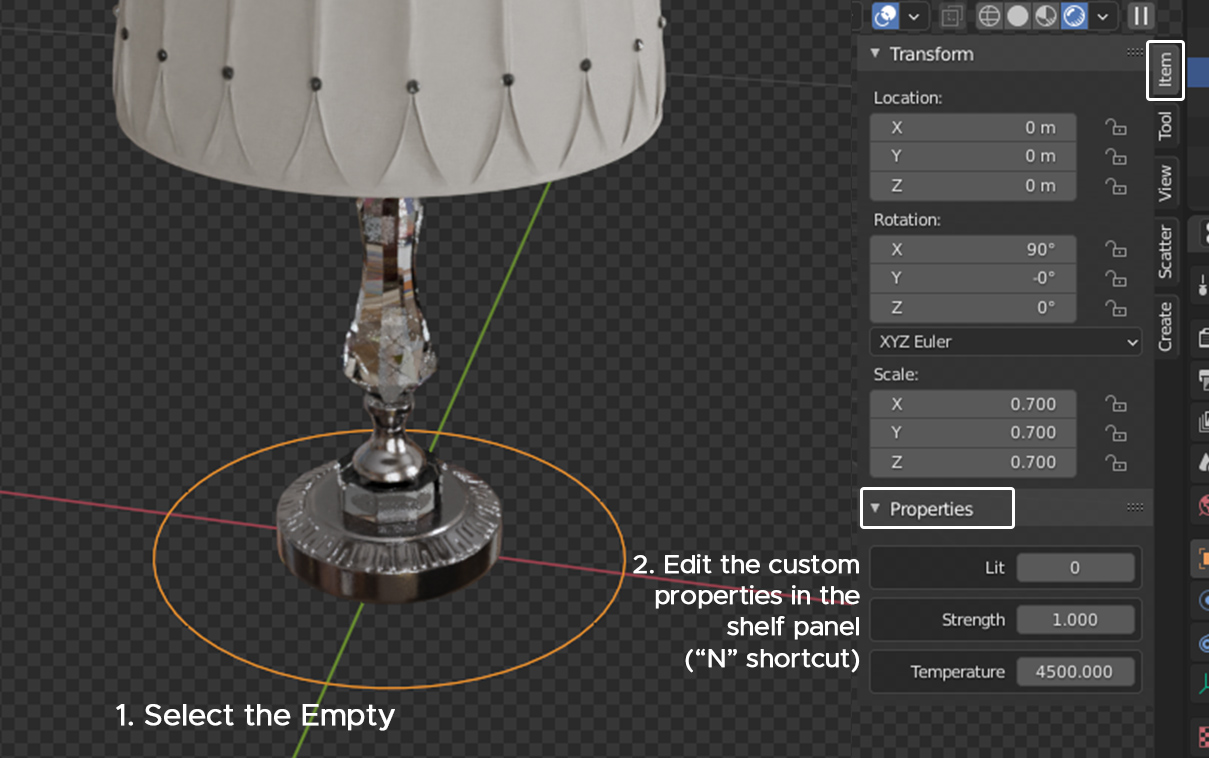Lock the Location Z value
Viewport: 1209px width, 758px height.
tap(1115, 185)
